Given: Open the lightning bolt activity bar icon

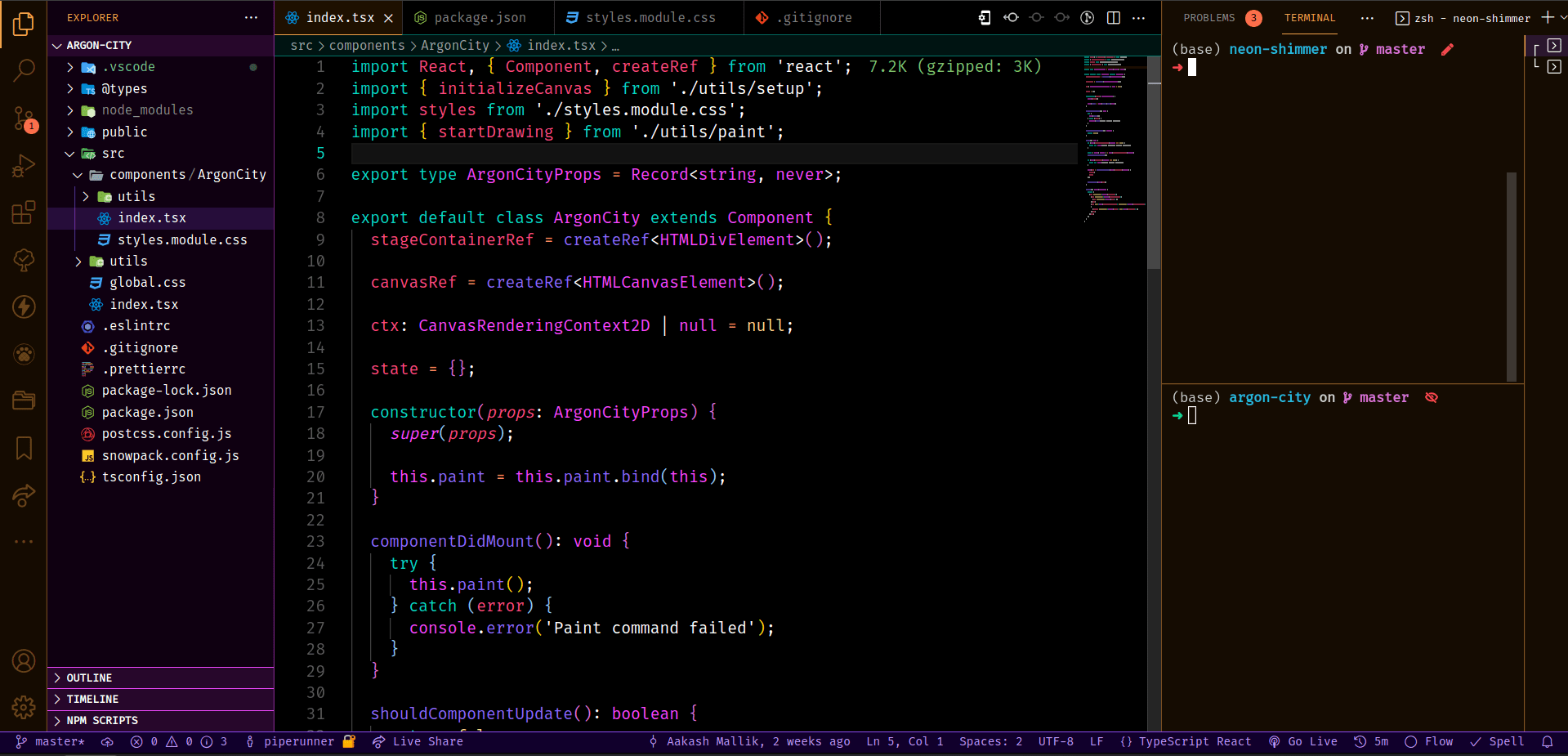Looking at the screenshot, I should pyautogui.click(x=24, y=307).
